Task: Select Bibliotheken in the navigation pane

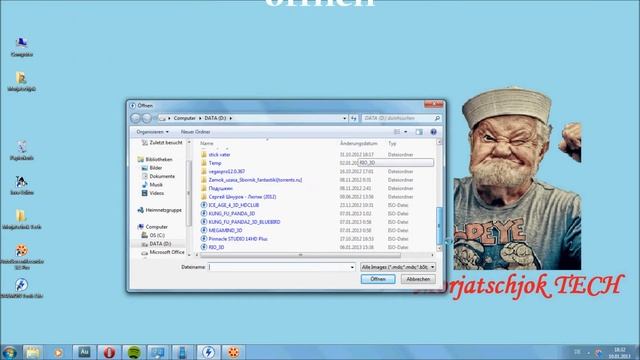Action: coord(155,159)
